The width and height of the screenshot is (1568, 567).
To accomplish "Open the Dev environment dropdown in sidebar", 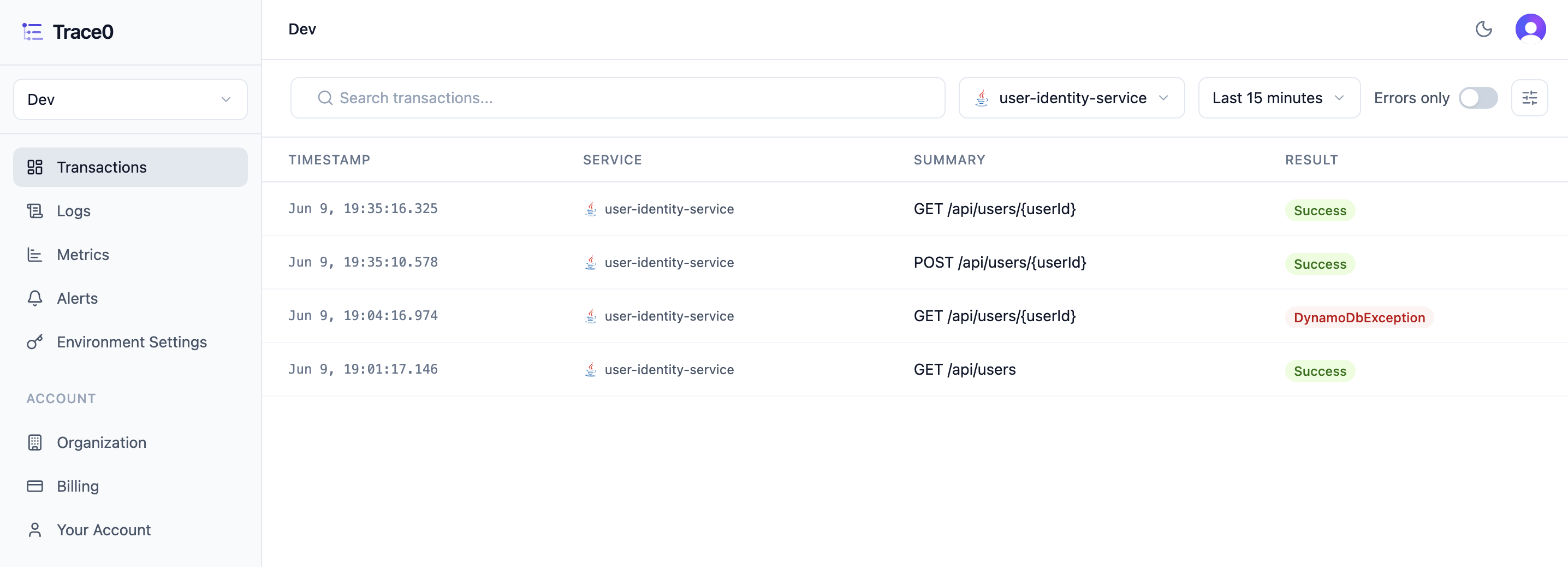I will coord(130,99).
